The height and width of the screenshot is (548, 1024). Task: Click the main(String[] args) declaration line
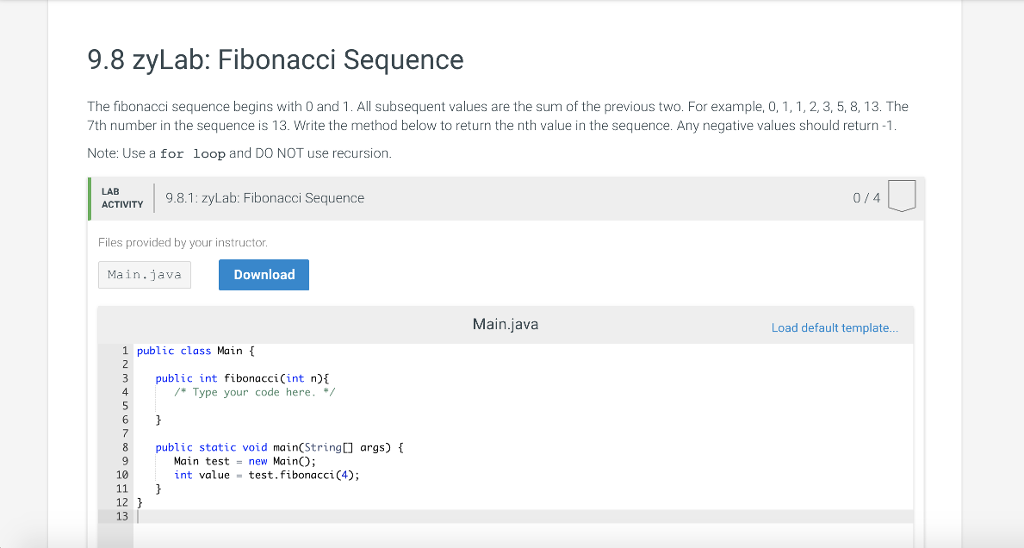[279, 448]
